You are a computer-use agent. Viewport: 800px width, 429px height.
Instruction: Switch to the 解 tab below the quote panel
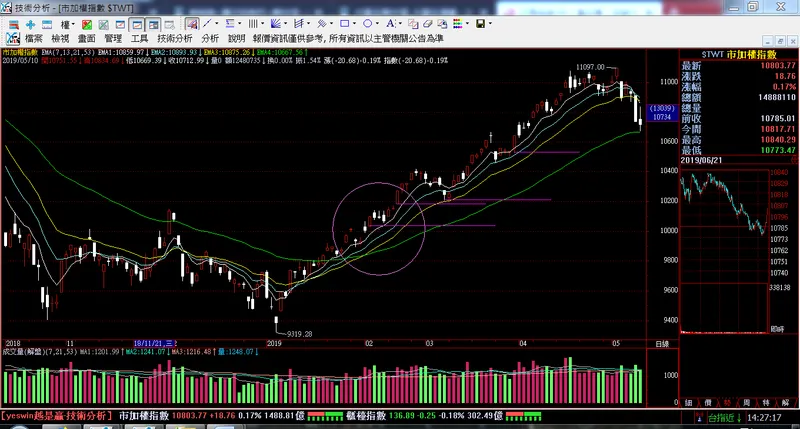point(785,403)
